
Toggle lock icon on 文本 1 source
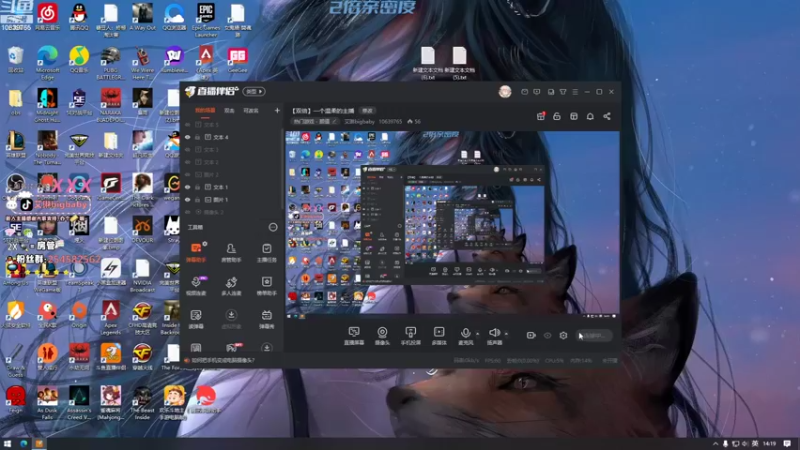[197, 187]
